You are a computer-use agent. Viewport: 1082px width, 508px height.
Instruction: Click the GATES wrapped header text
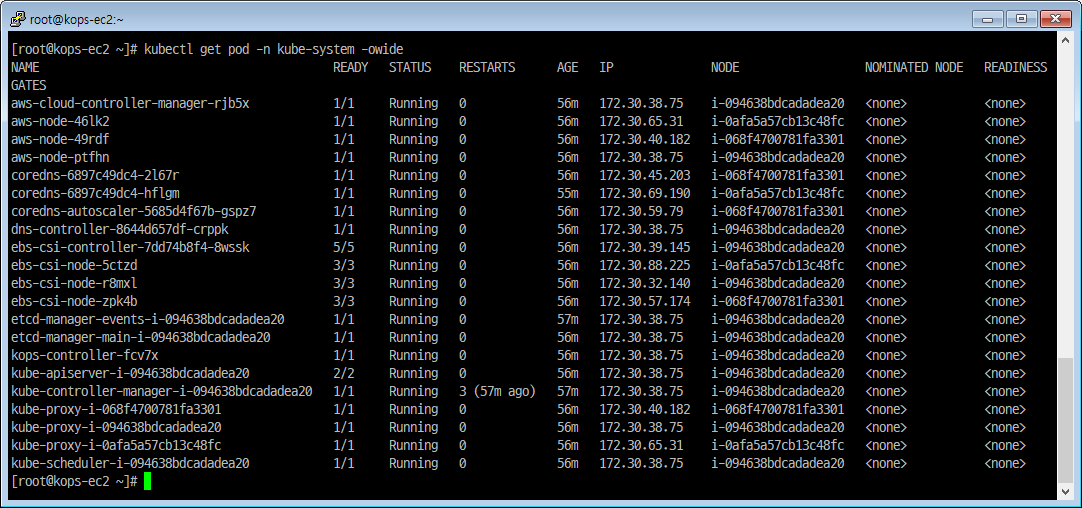click(29, 86)
